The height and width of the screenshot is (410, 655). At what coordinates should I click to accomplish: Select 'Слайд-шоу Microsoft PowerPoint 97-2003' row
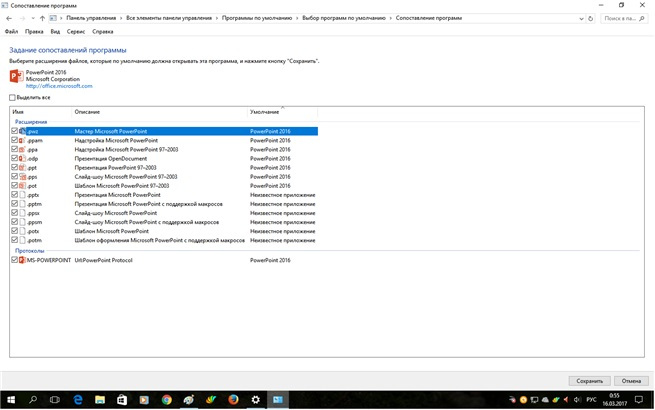[163, 177]
